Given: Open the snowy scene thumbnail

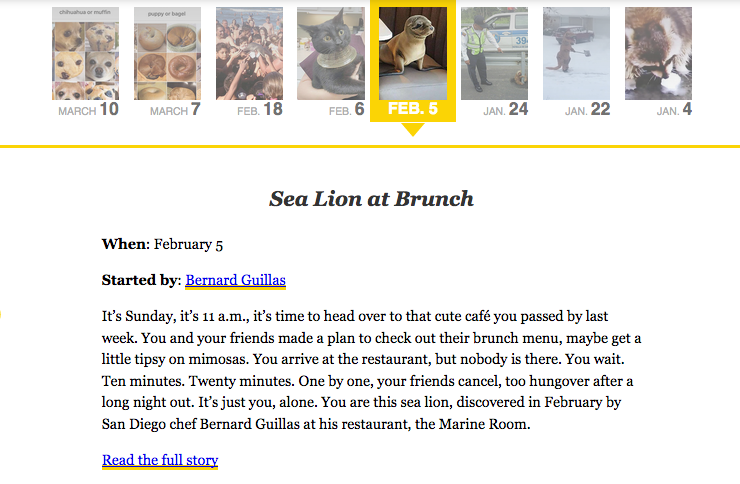Looking at the screenshot, I should click(576, 53).
